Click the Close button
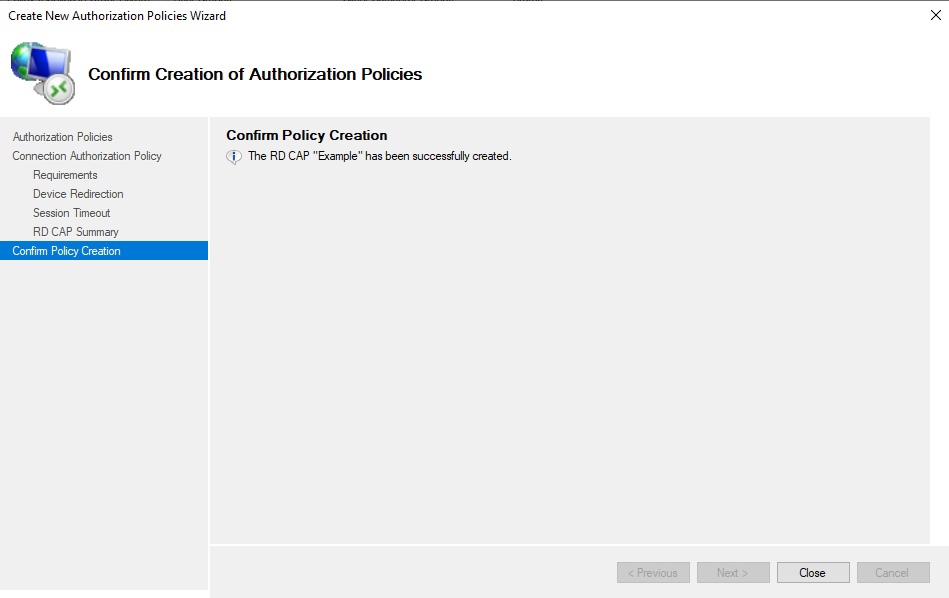The width and height of the screenshot is (949, 598). tap(813, 573)
